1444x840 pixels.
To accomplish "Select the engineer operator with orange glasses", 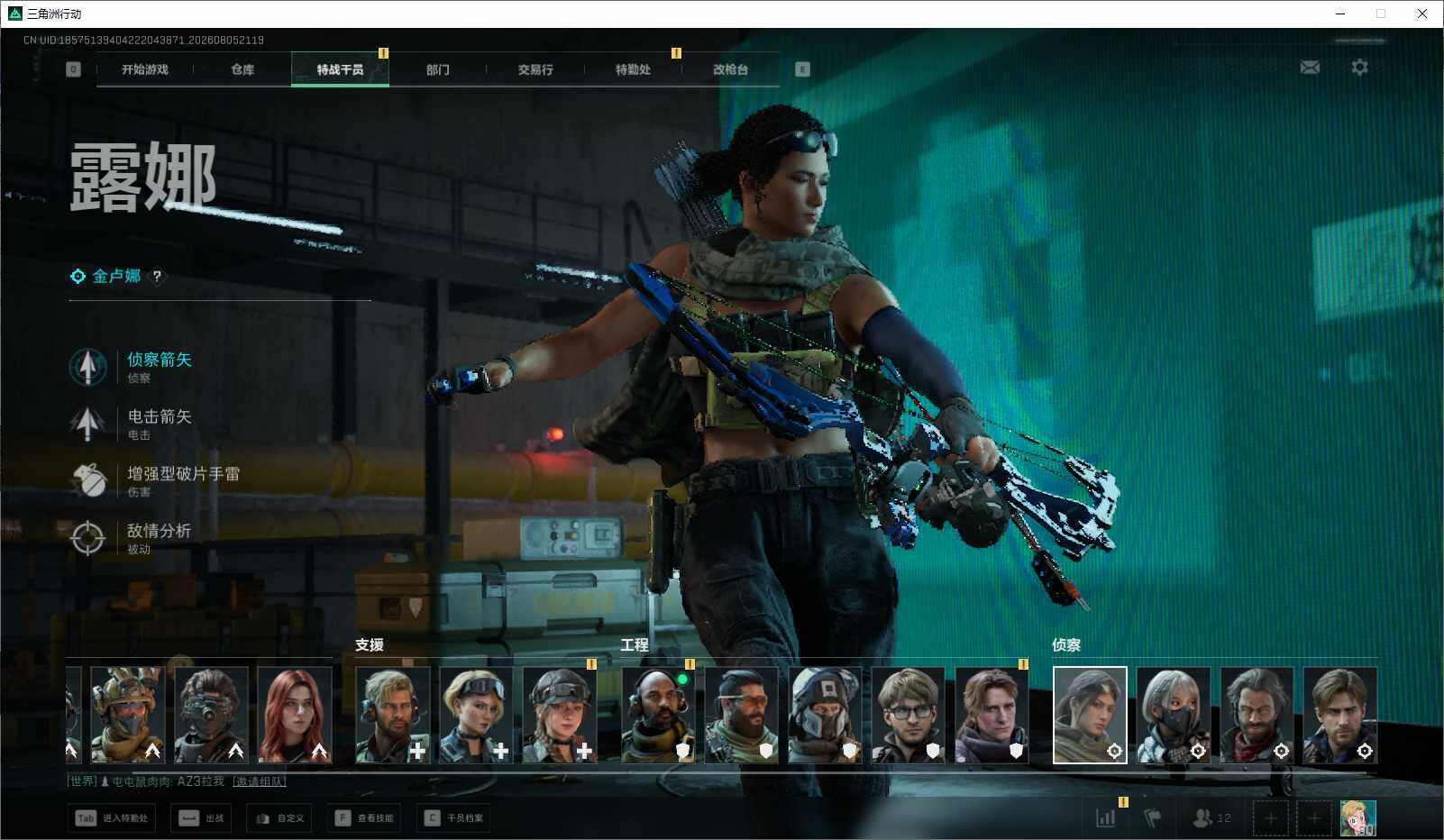I will 742,715.
